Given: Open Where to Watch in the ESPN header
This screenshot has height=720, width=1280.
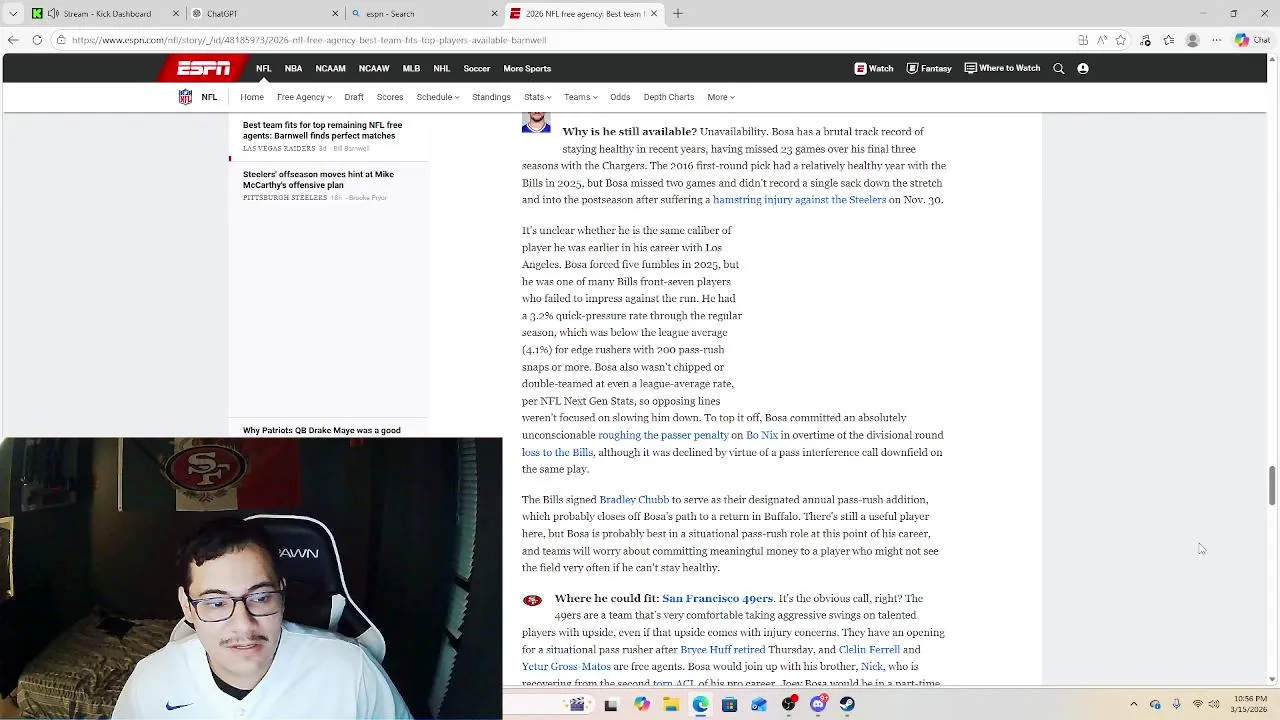Looking at the screenshot, I should tap(1002, 68).
